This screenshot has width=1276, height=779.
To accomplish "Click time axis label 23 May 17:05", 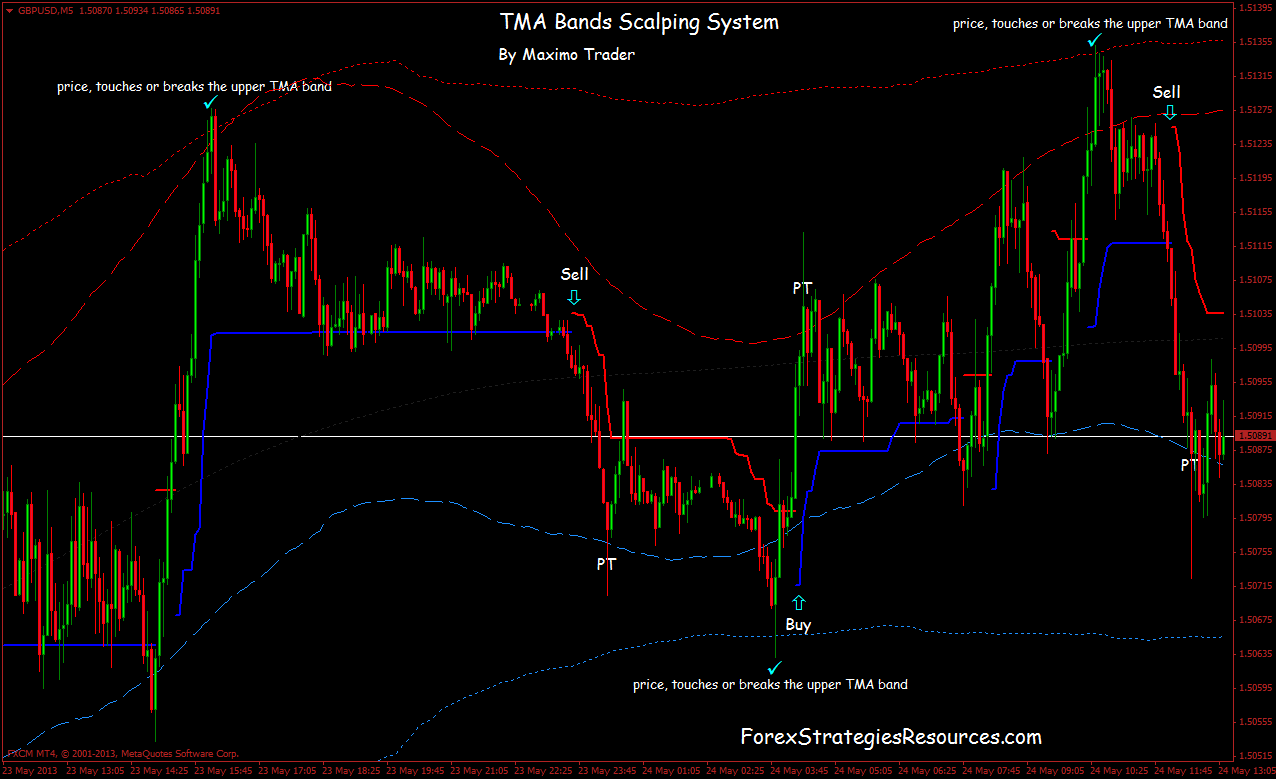I will point(287,772).
